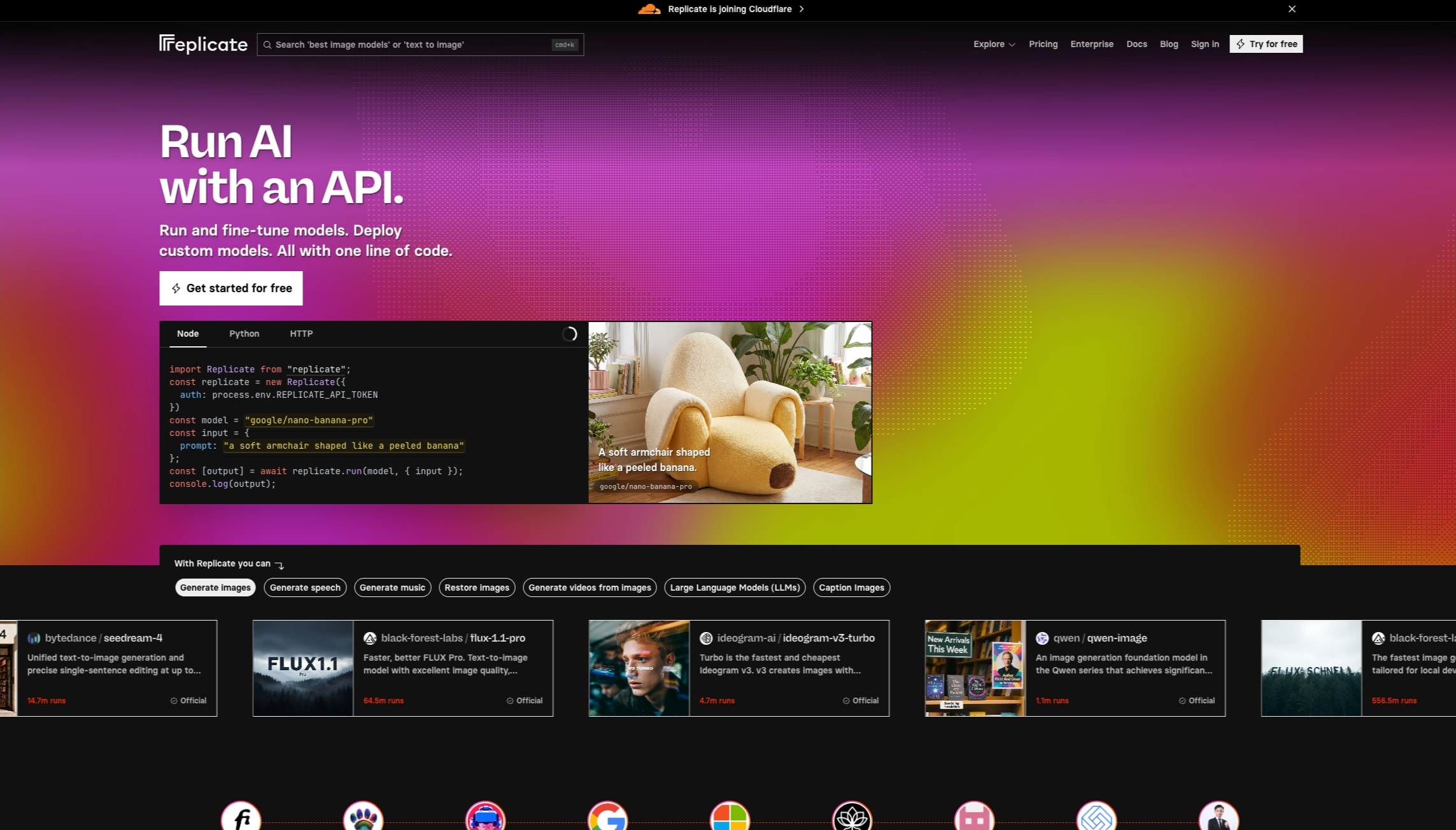Image resolution: width=1456 pixels, height=830 pixels.
Task: Click the ideogram-ai avatar icon
Action: 706,638
